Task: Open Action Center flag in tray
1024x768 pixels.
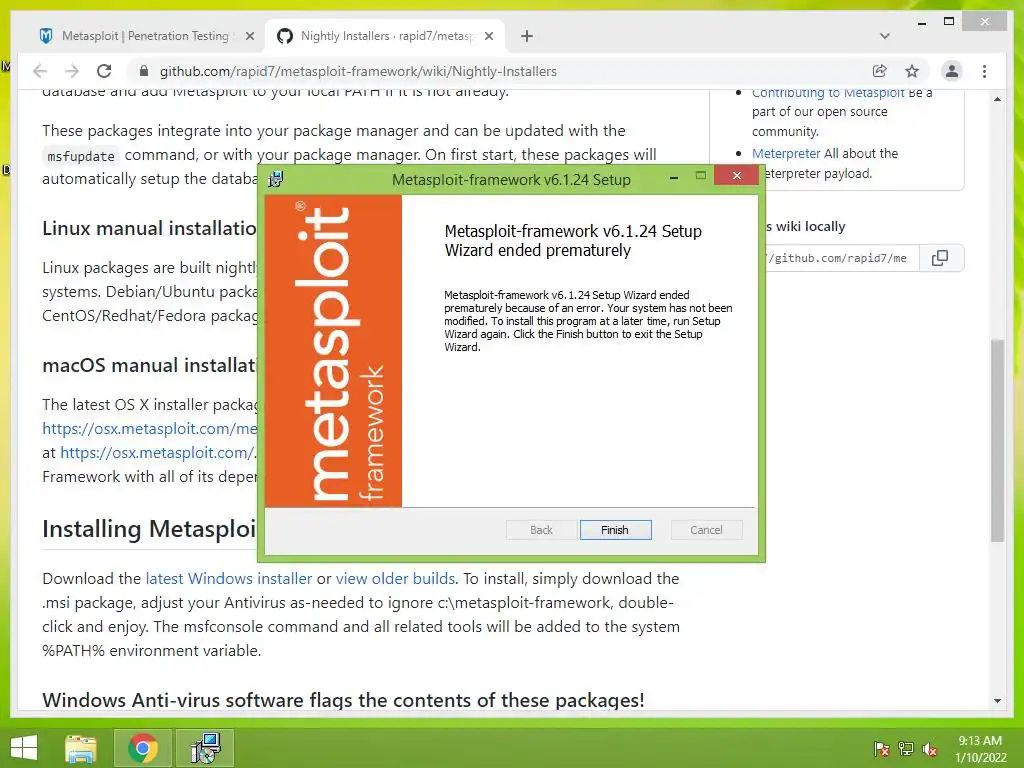Action: point(882,749)
